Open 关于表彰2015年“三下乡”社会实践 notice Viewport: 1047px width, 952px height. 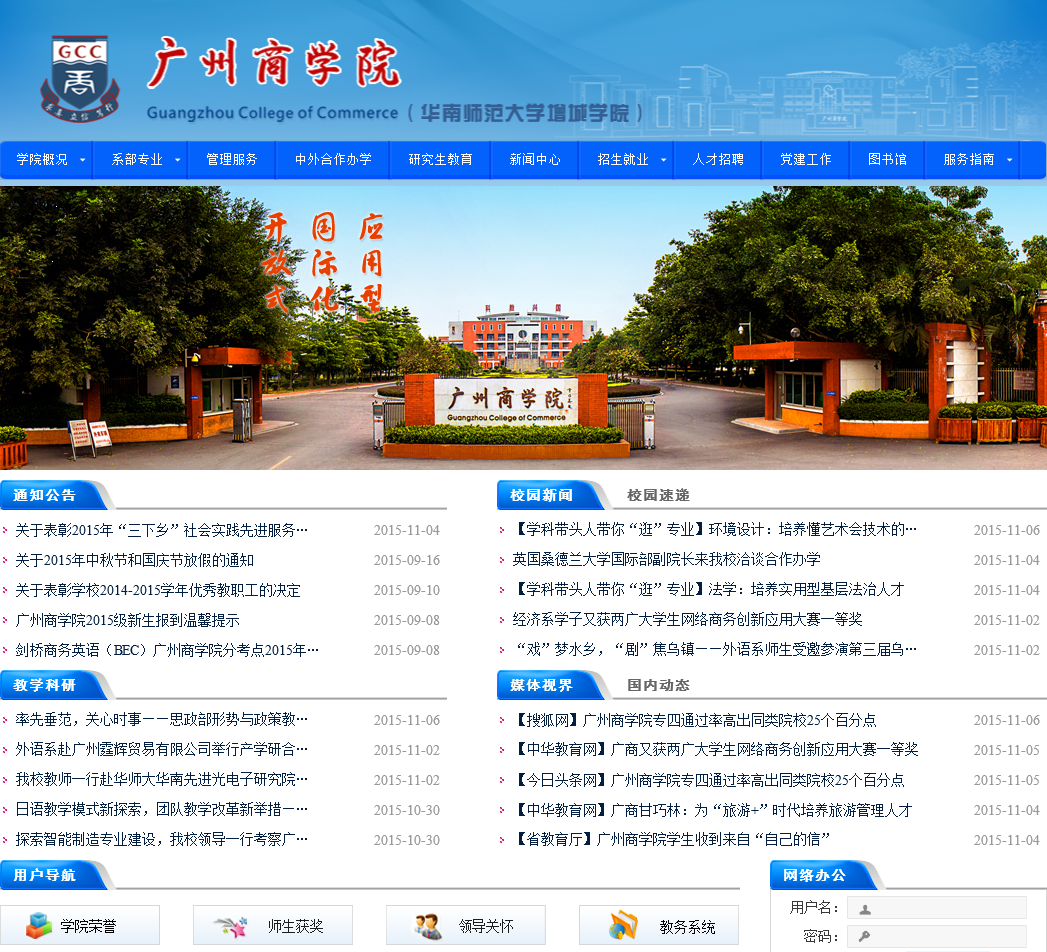(x=161, y=530)
